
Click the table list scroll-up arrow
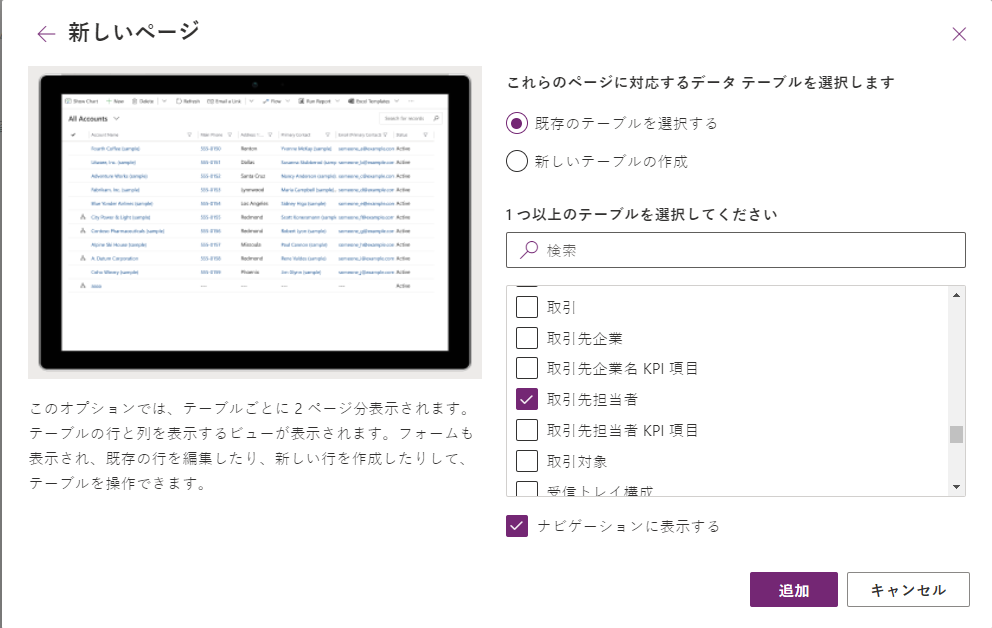point(957,295)
